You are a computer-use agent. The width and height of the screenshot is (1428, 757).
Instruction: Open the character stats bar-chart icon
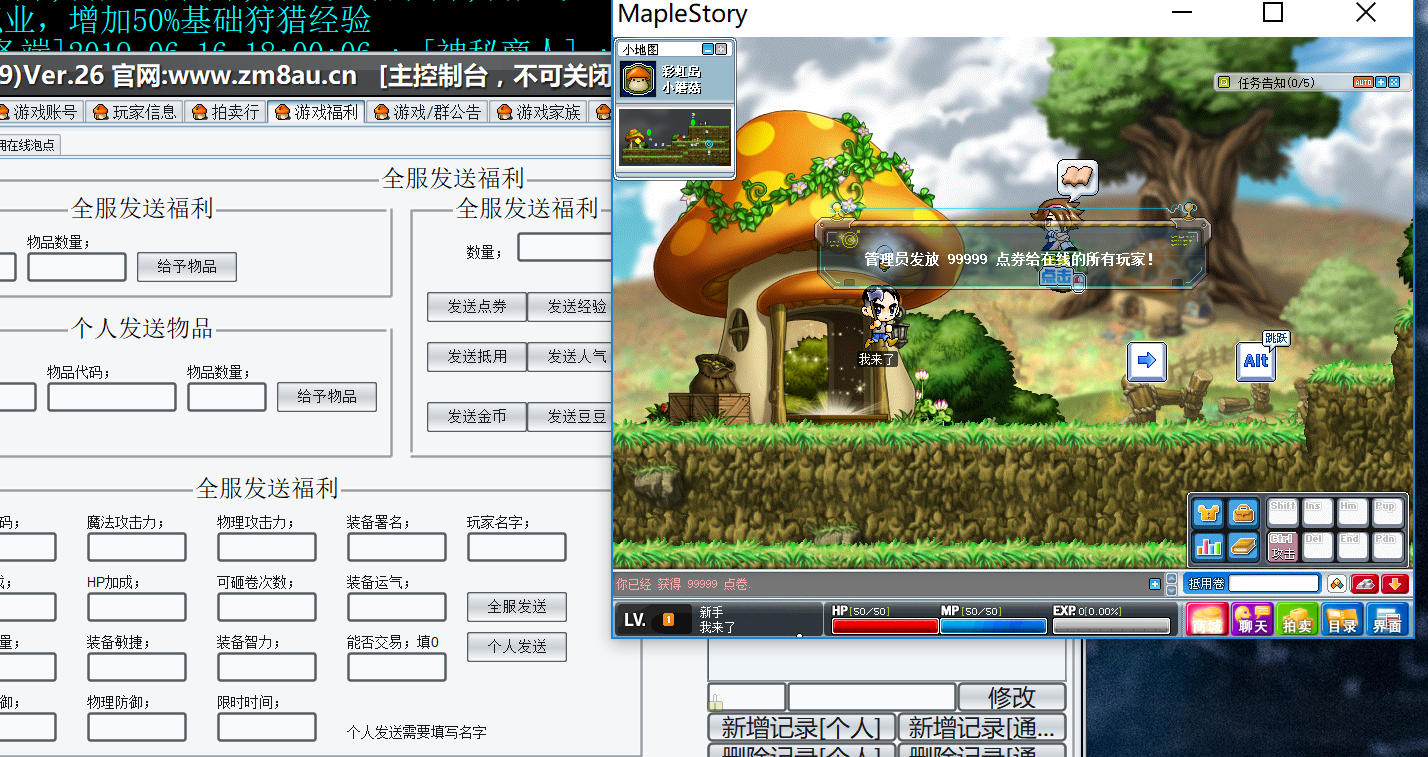1210,546
